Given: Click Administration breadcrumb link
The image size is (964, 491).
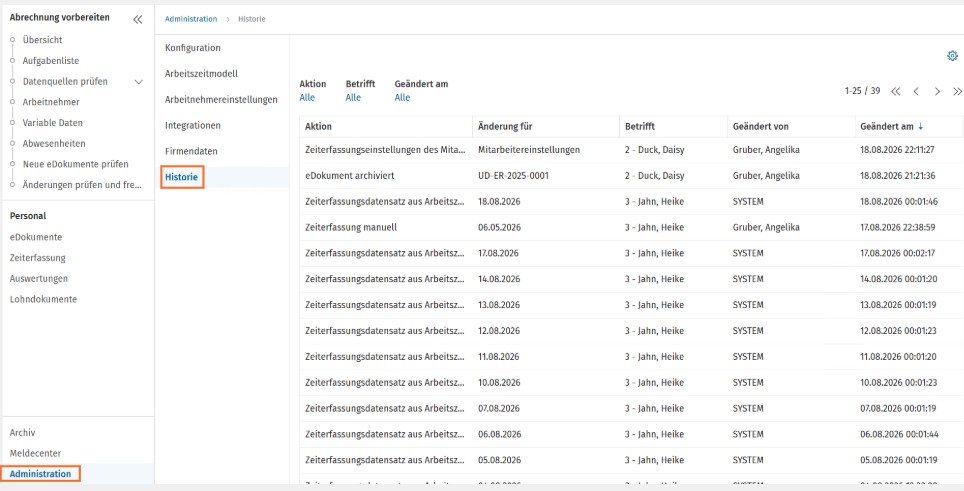Looking at the screenshot, I should [x=191, y=19].
